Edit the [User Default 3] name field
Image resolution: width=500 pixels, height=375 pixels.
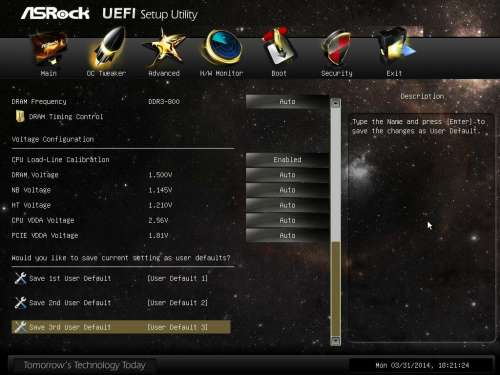pyautogui.click(x=178, y=327)
